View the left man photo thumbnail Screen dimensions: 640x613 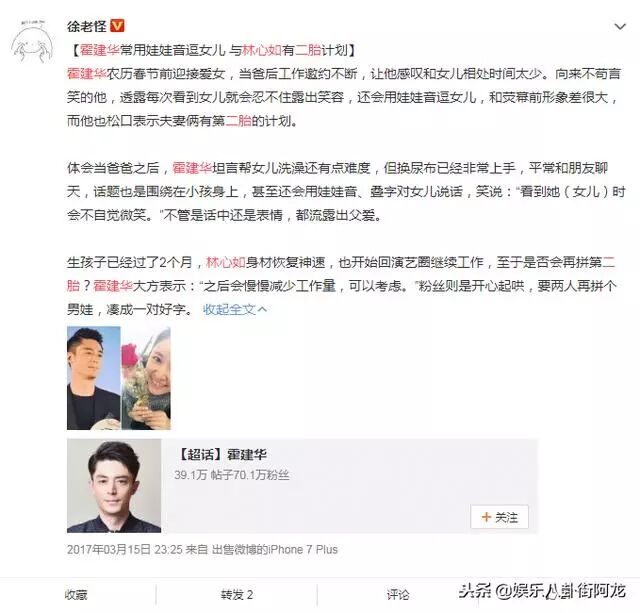[x=93, y=378]
